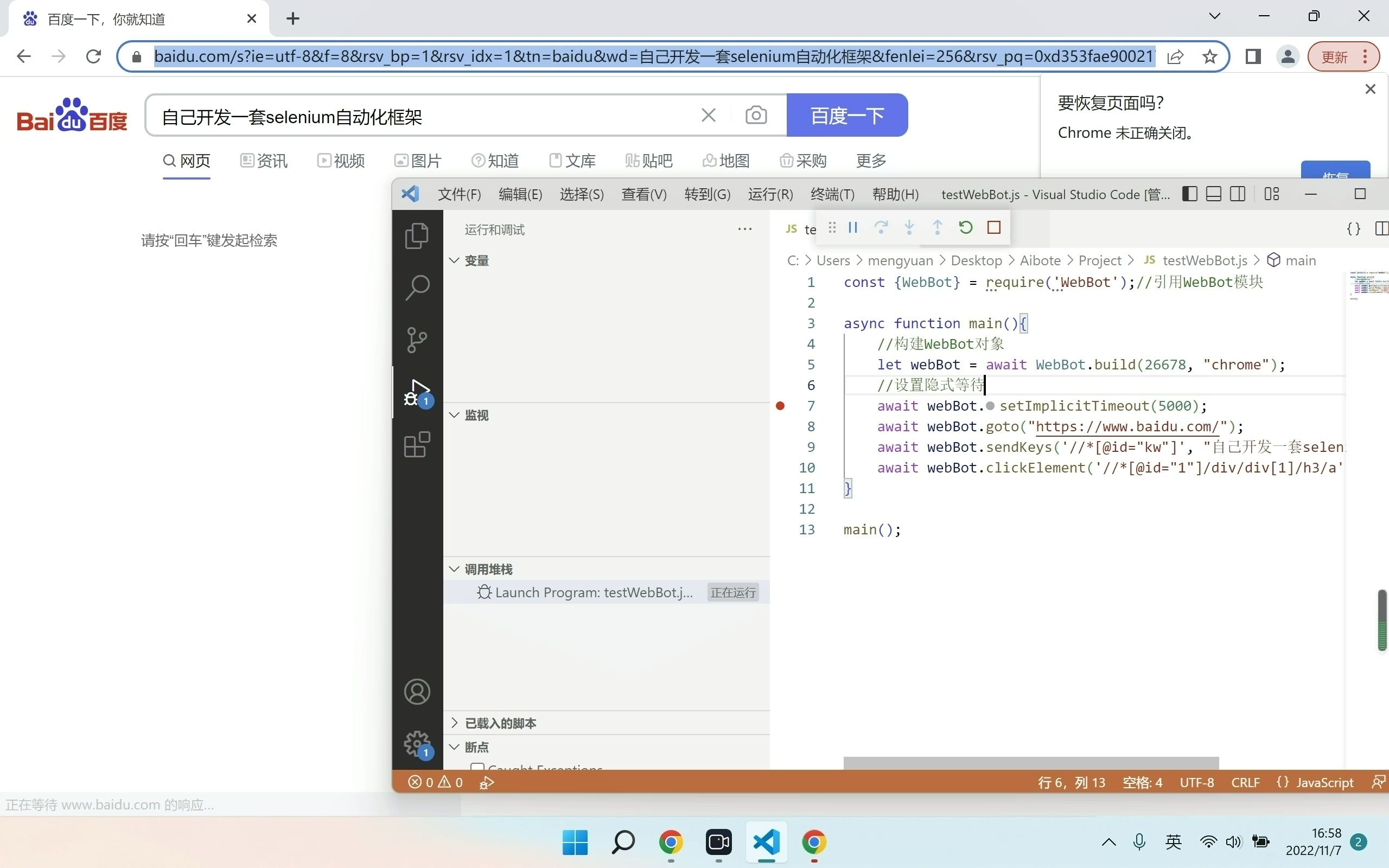
Task: Bookmark this page with the star
Action: click(1210, 57)
